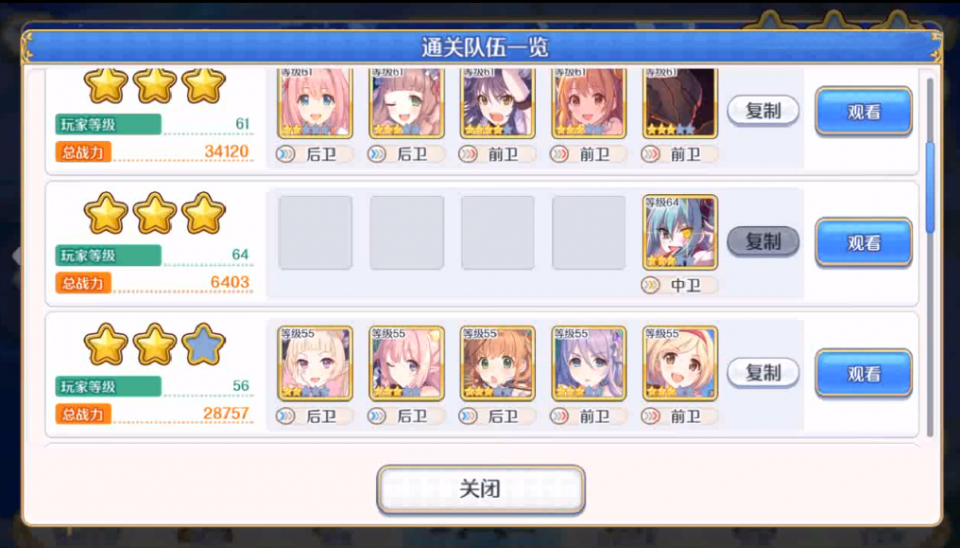The image size is (960, 548).
Task: Copy the 28757 power team
Action: [763, 372]
